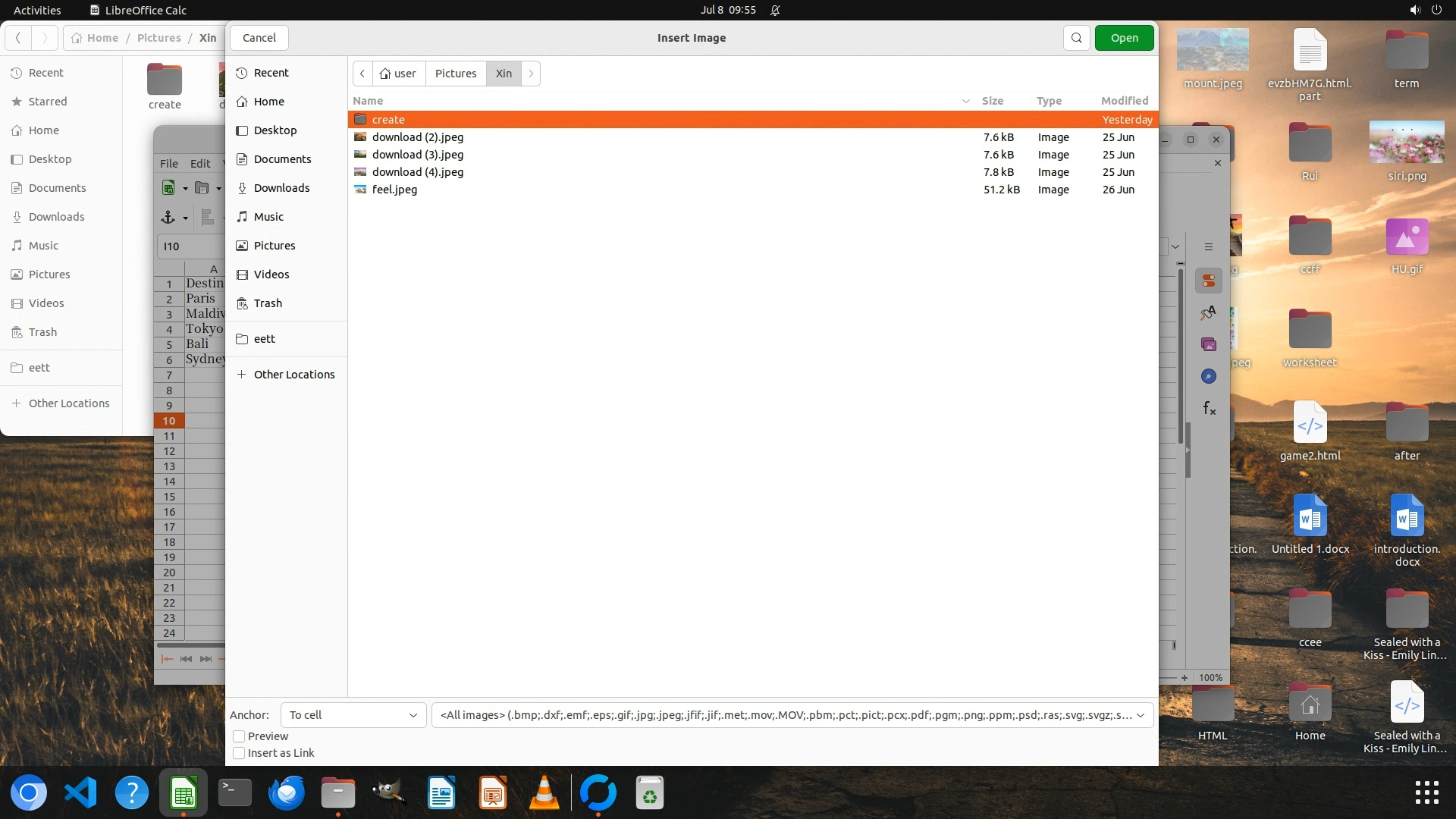The width and height of the screenshot is (1456, 819).
Task: Launch VLC from the dock
Action: 544,793
